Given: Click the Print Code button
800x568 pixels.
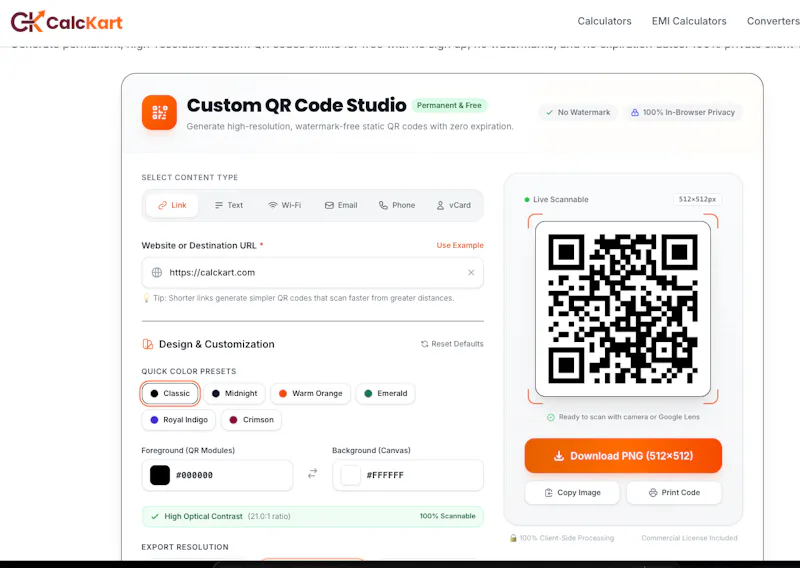Looking at the screenshot, I should coord(674,492).
